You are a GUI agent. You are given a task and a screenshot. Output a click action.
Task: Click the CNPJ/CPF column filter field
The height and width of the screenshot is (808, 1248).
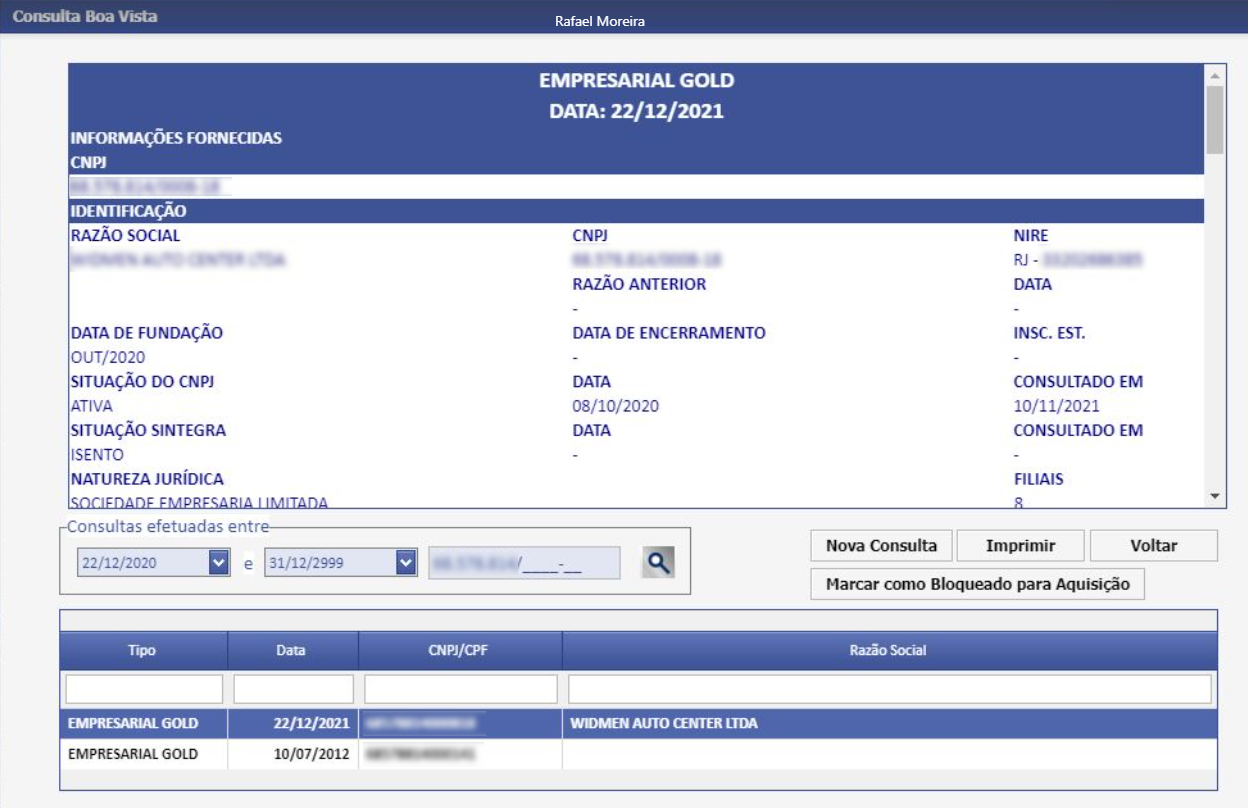[x=460, y=689]
